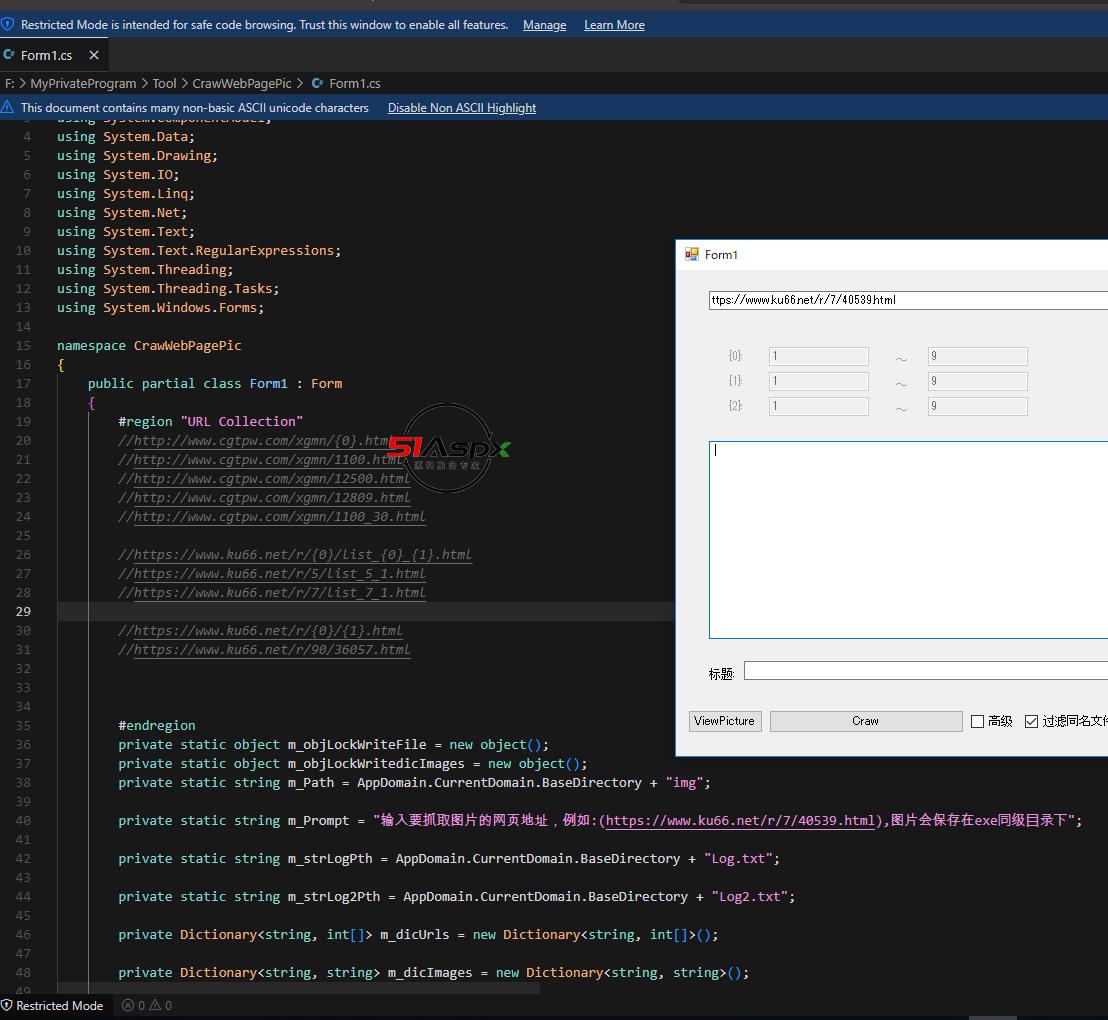The width and height of the screenshot is (1108, 1020).
Task: Click the #region "URL Collection" line
Action: (211, 421)
